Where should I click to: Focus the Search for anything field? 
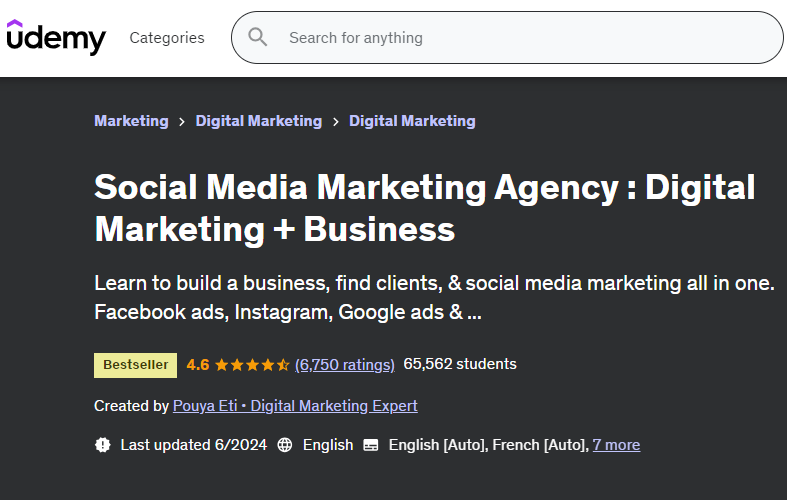point(520,38)
